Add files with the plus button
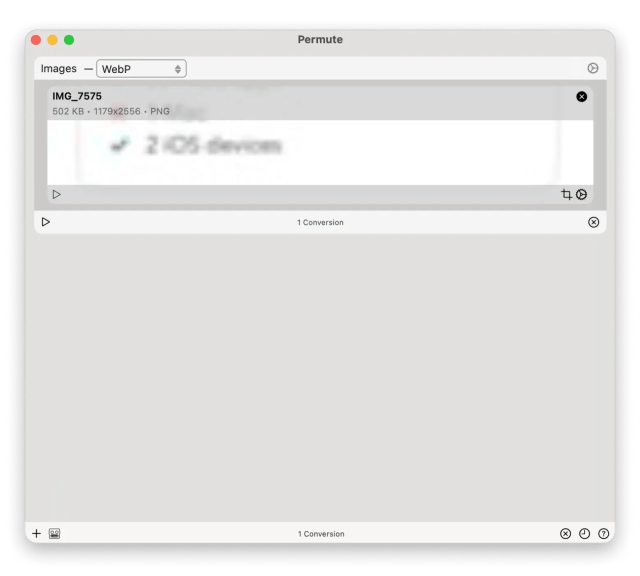The image size is (640, 576). (36, 533)
